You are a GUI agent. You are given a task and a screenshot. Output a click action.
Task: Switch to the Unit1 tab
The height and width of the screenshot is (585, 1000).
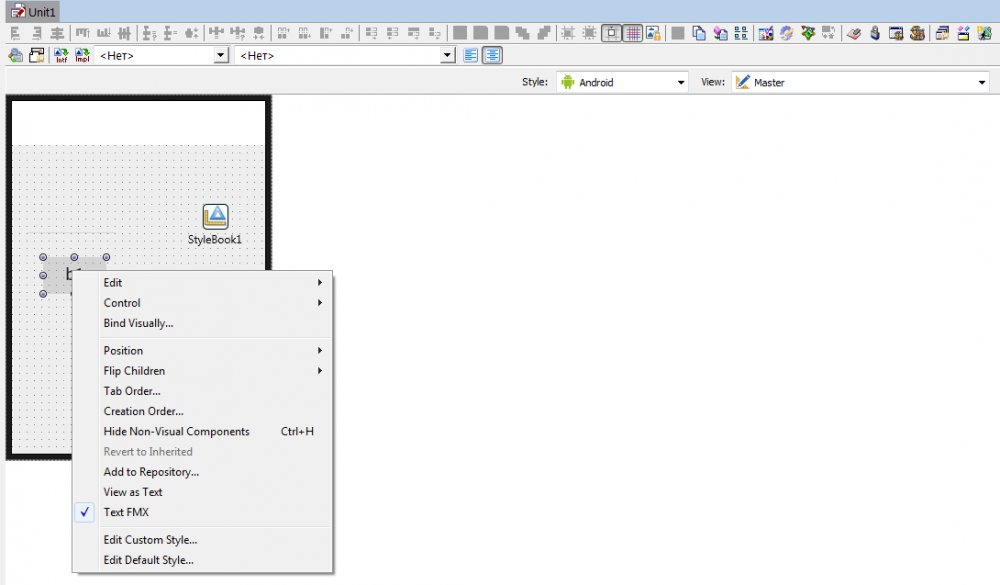pos(33,12)
